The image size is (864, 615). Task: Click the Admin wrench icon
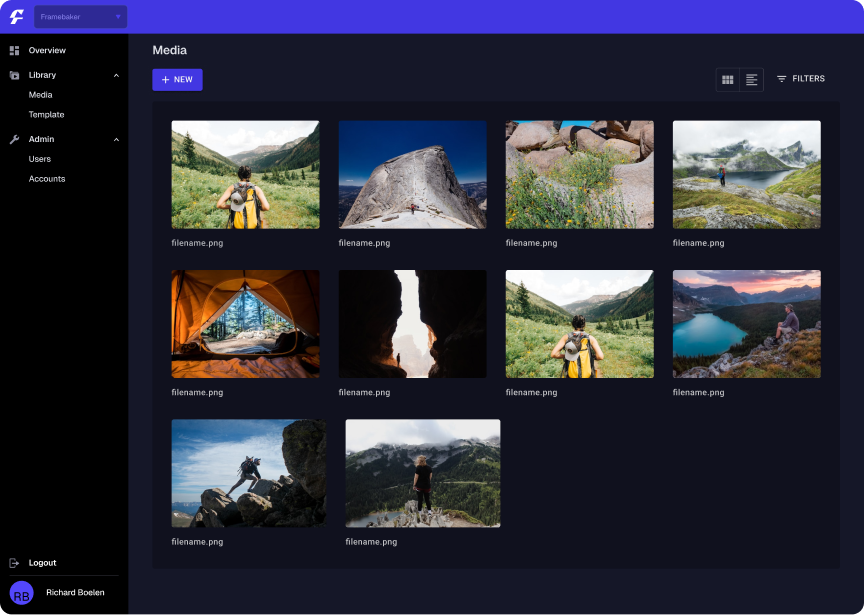coord(14,139)
